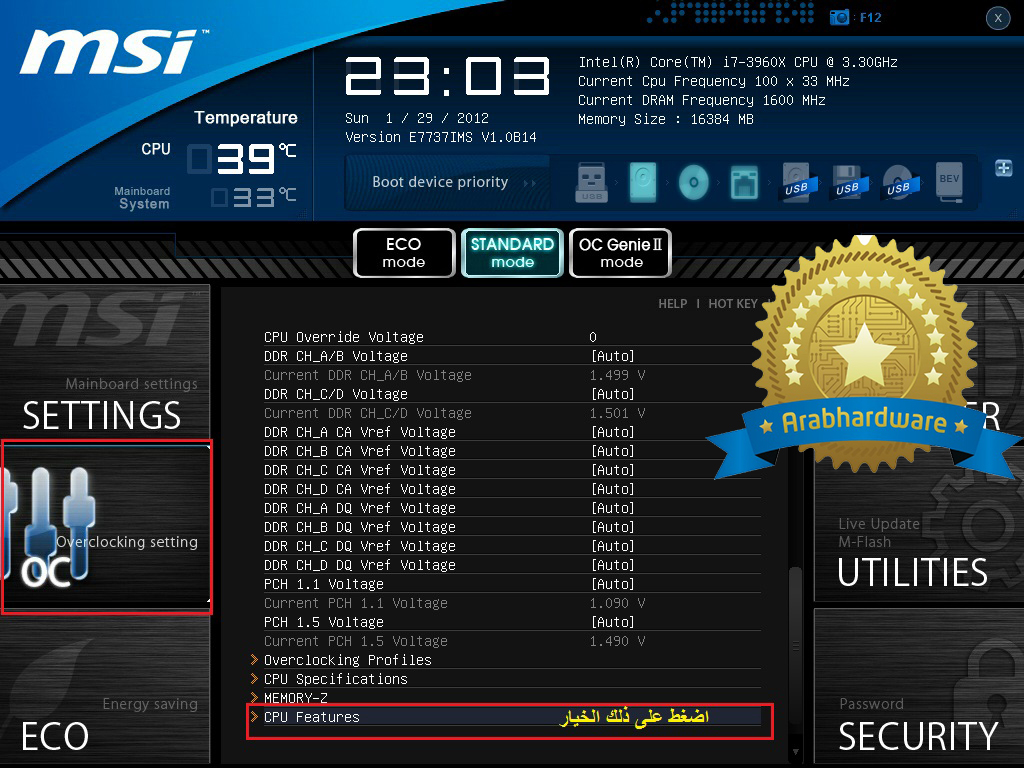
Task: Open the UTILITIES Live Update panel
Action: 919,526
